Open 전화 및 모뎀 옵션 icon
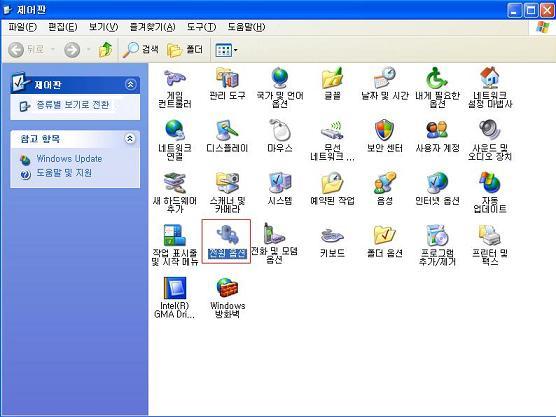The image size is (556, 417). (x=274, y=233)
